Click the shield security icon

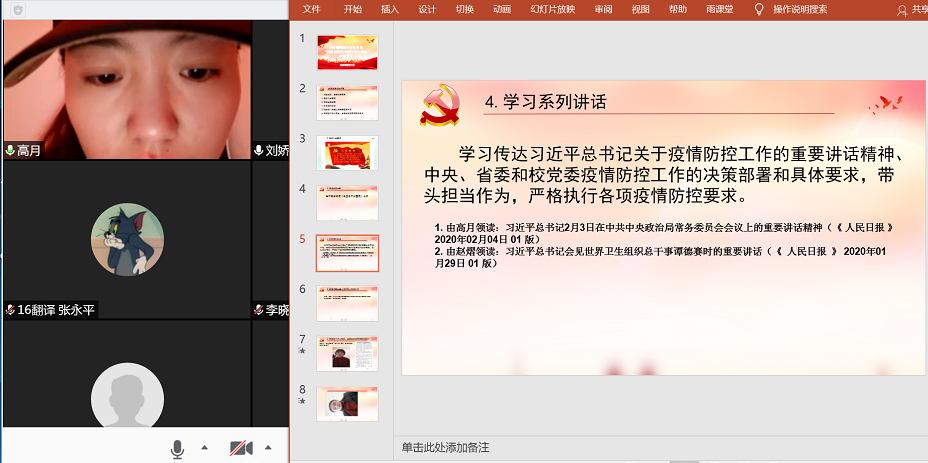tap(16, 9)
